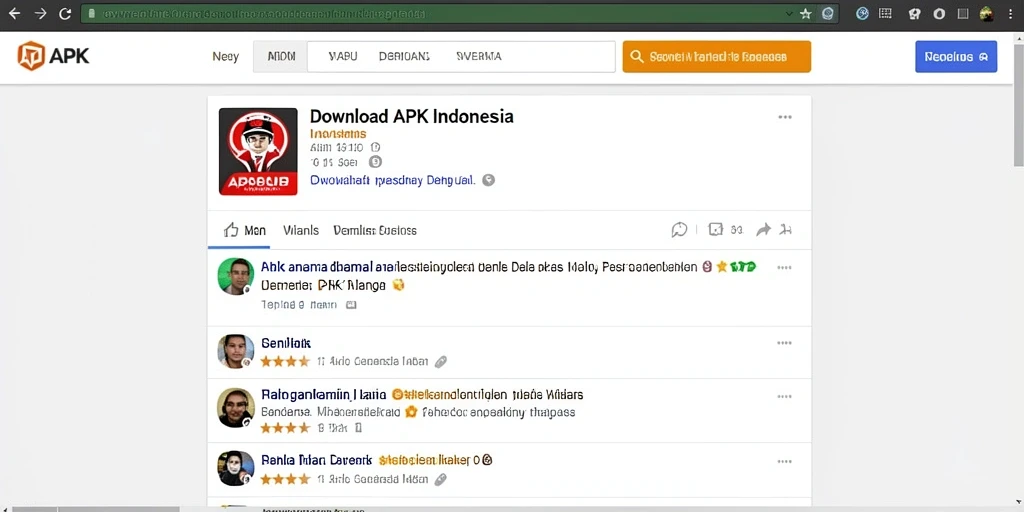Open the third tab beside Vilanls

tap(375, 231)
